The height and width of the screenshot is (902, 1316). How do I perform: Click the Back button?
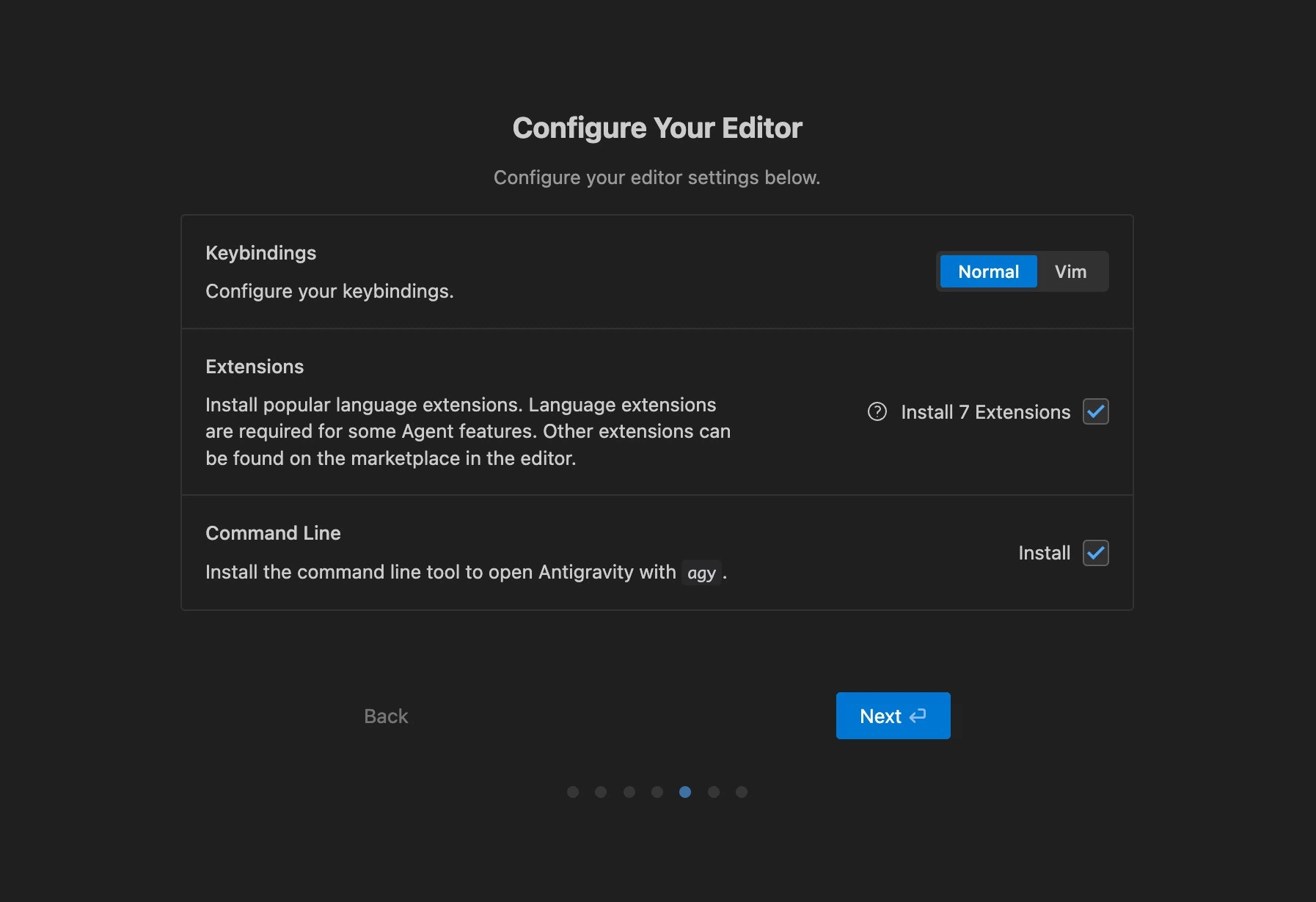pyautogui.click(x=386, y=715)
